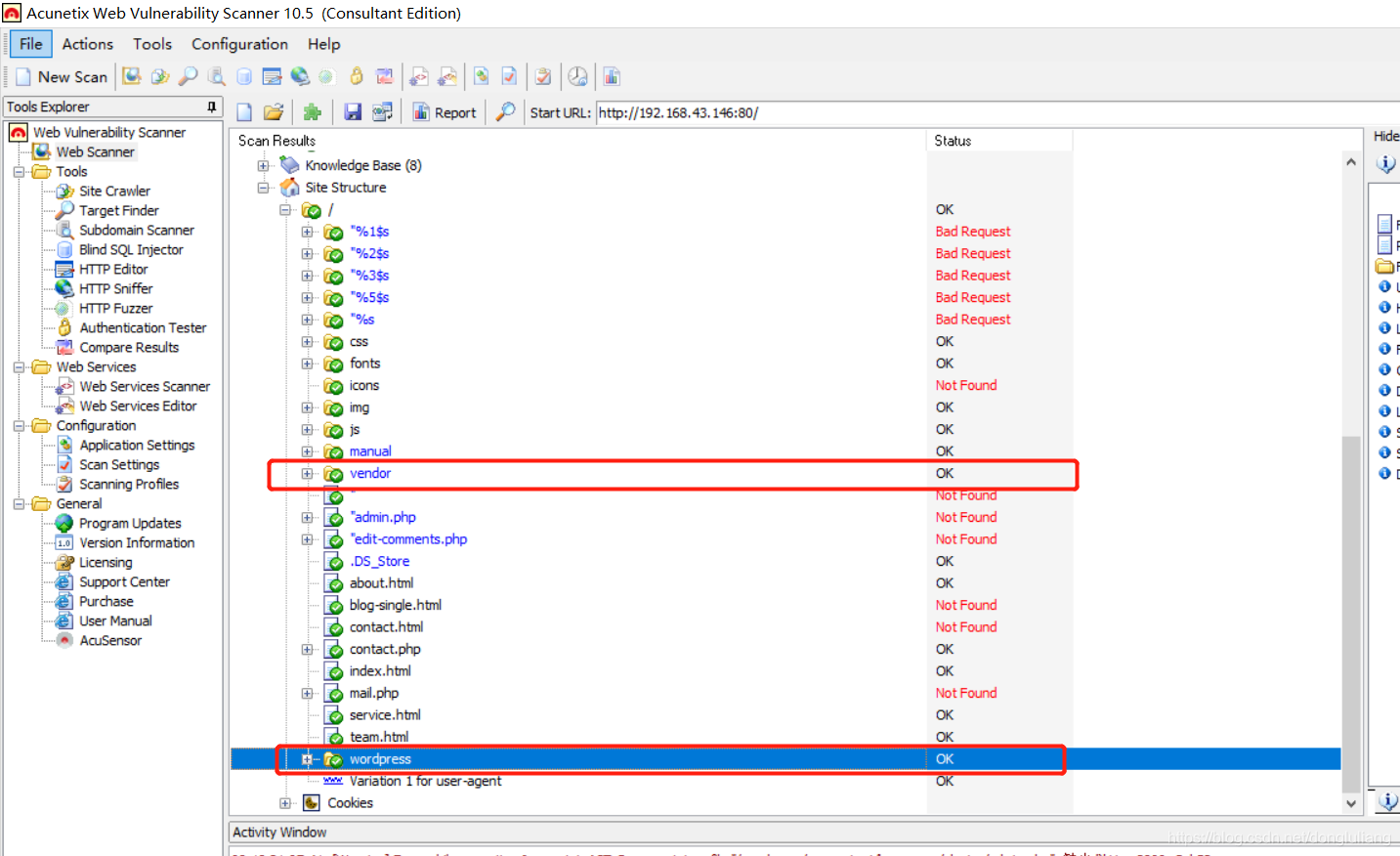The image size is (1400, 856).
Task: Open Scan Settings in Configuration
Action: click(x=119, y=465)
